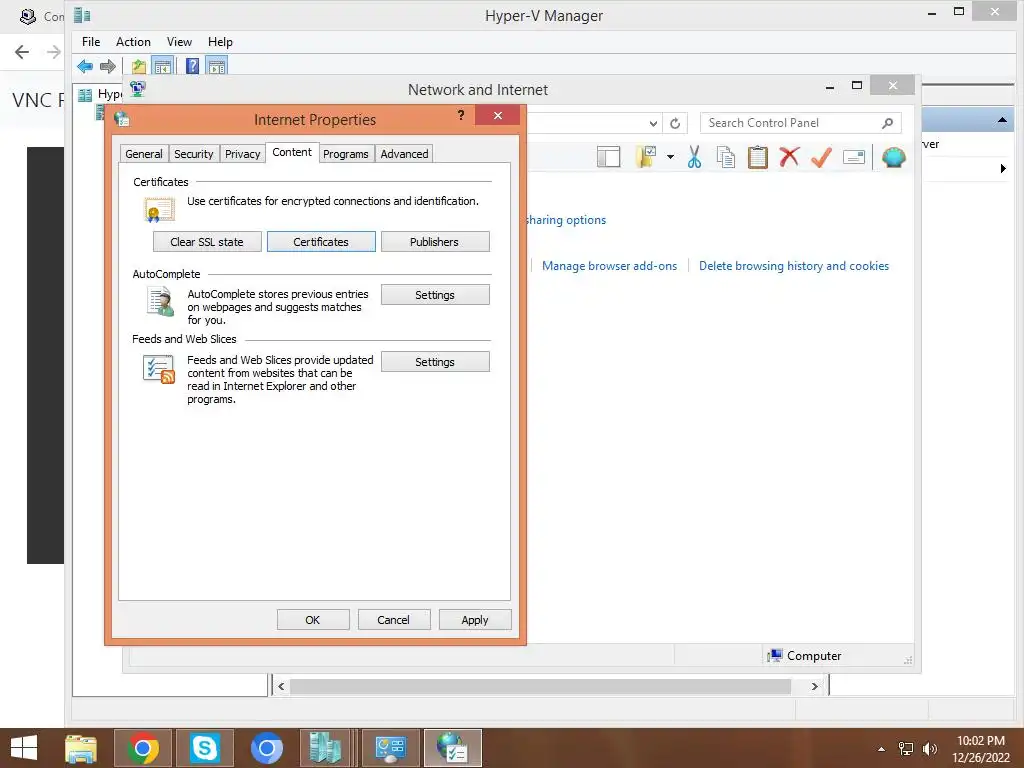Click the sharing options link
Image resolution: width=1024 pixels, height=768 pixels.
(x=566, y=220)
